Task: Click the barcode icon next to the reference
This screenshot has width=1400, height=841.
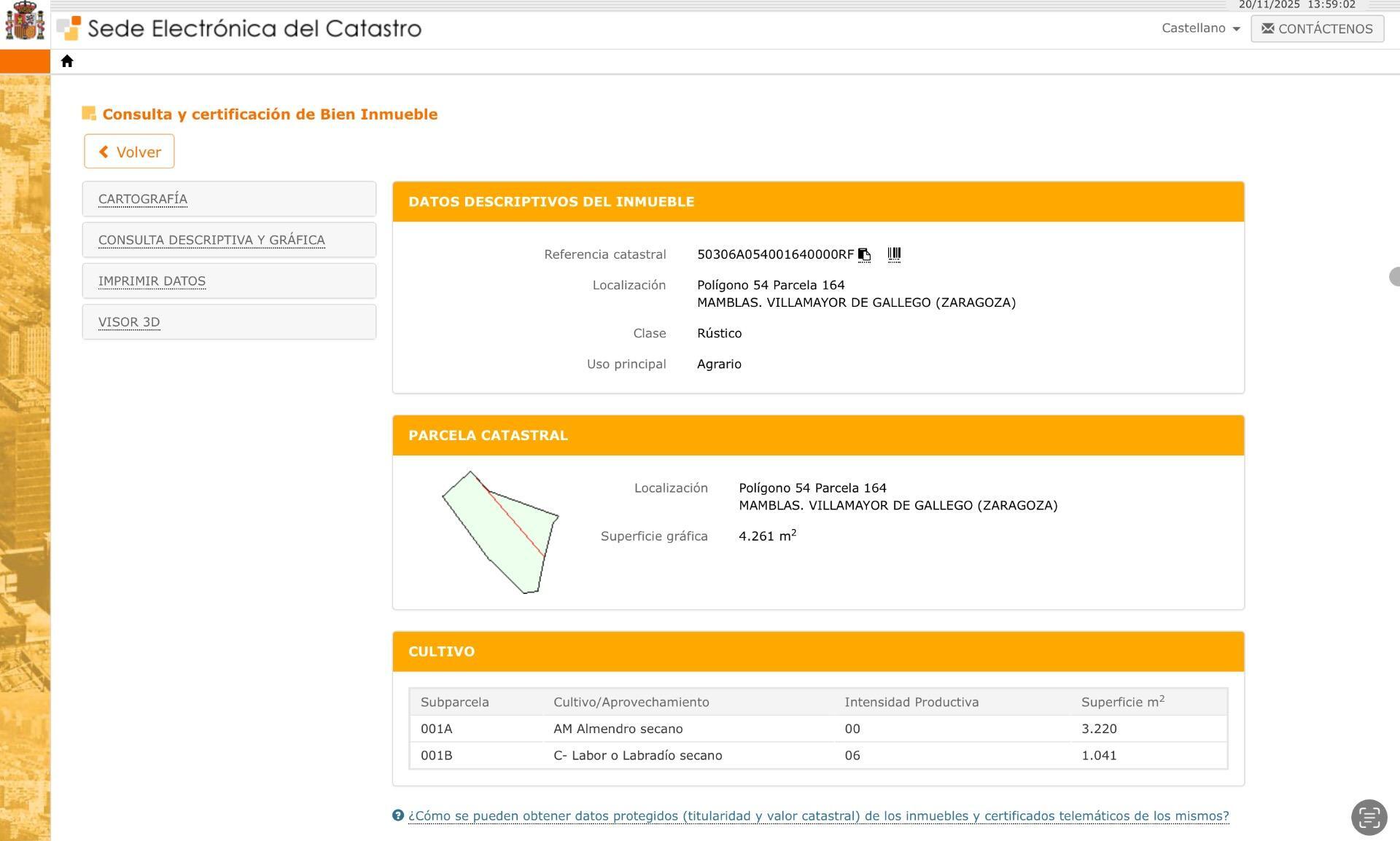Action: [x=894, y=254]
